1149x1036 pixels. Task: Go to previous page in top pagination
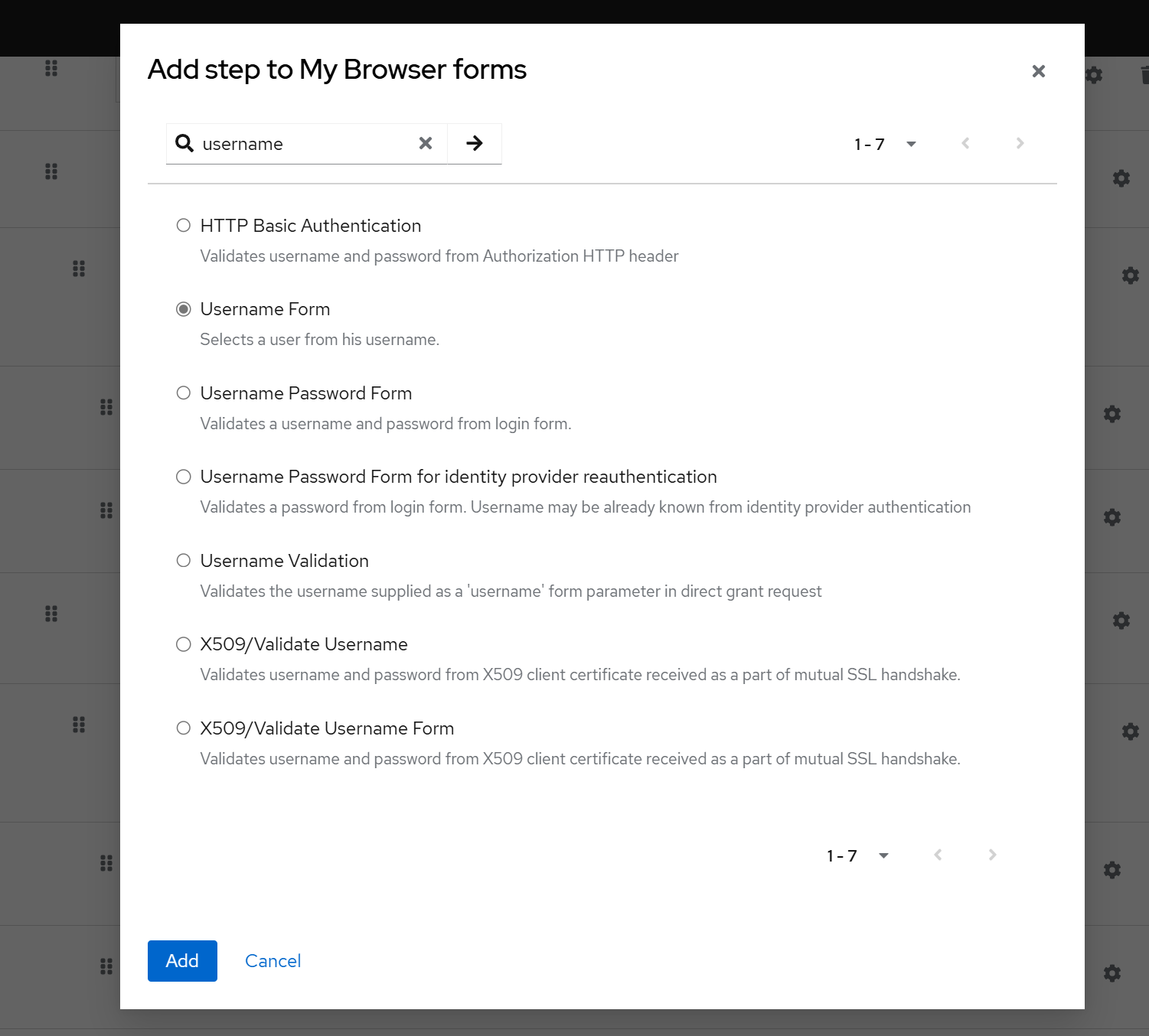pyautogui.click(x=965, y=143)
